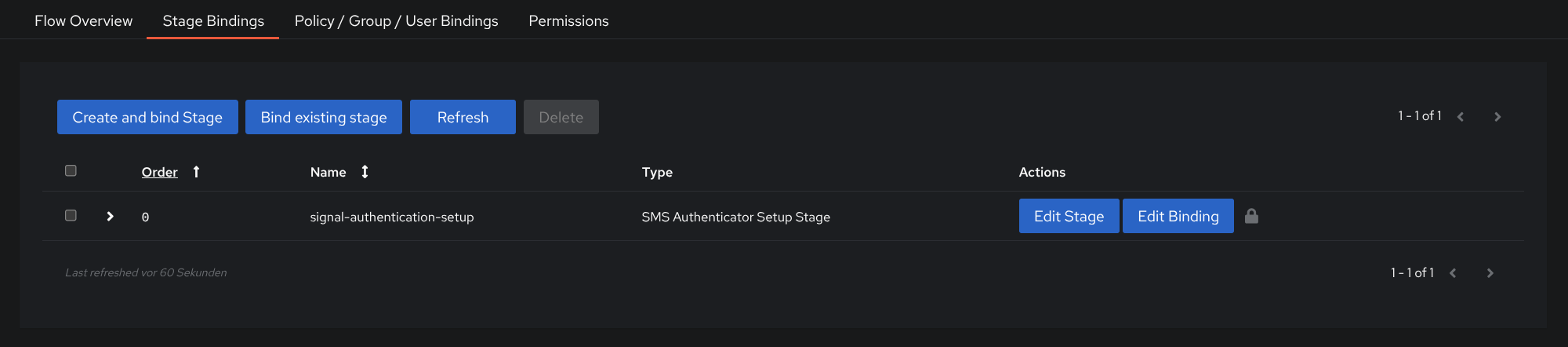Image resolution: width=1568 pixels, height=347 pixels.
Task: Select the signal-authentication-setup row checkbox
Action: coord(71,215)
